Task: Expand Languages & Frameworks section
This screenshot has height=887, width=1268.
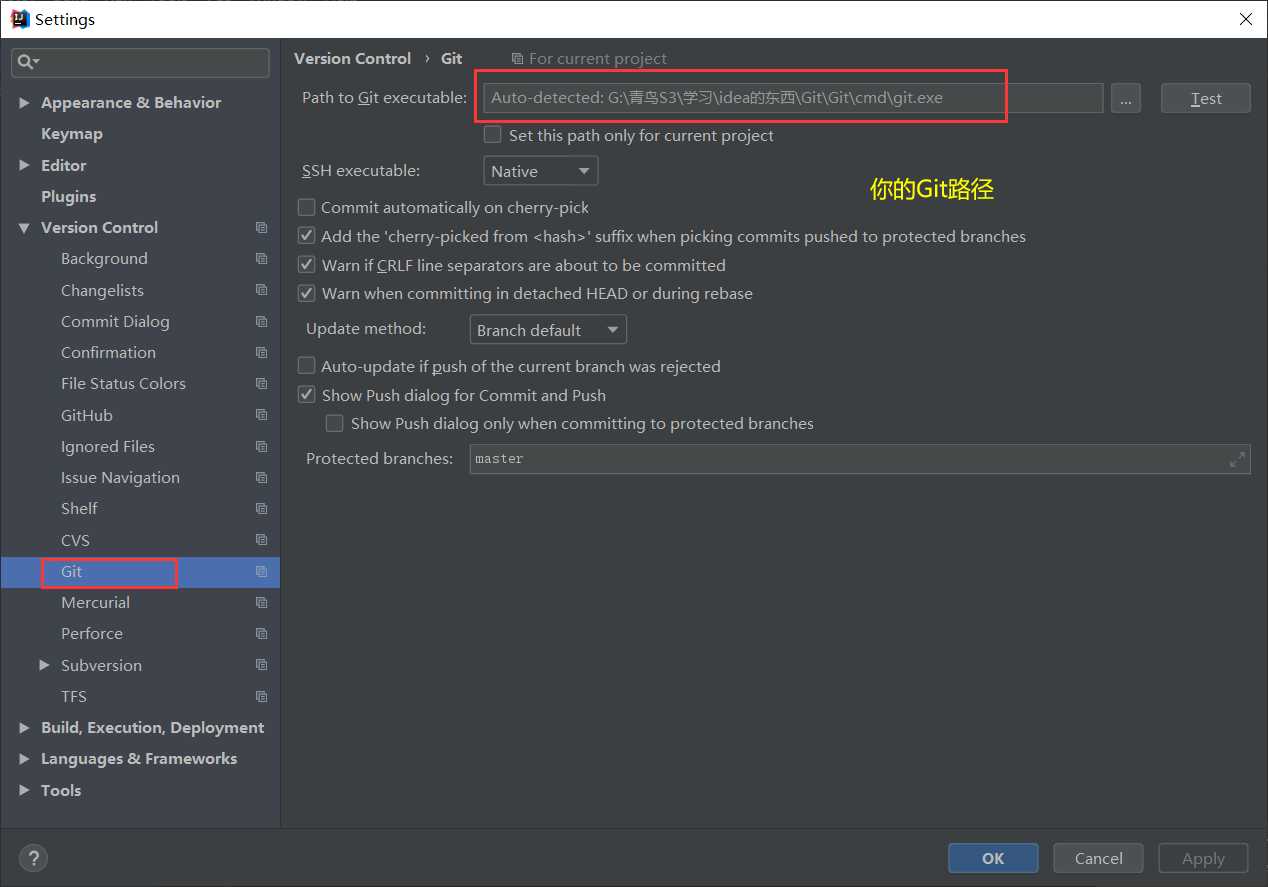Action: click(x=25, y=759)
